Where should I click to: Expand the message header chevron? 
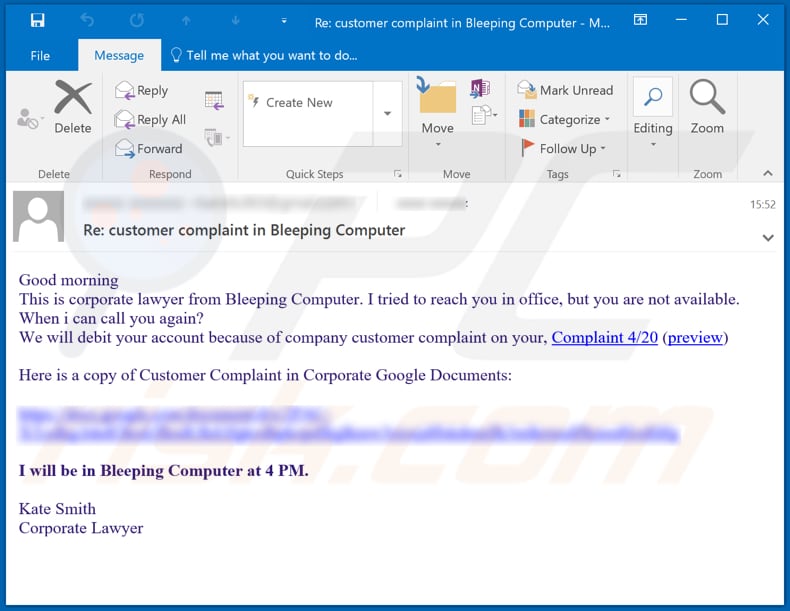coord(768,238)
